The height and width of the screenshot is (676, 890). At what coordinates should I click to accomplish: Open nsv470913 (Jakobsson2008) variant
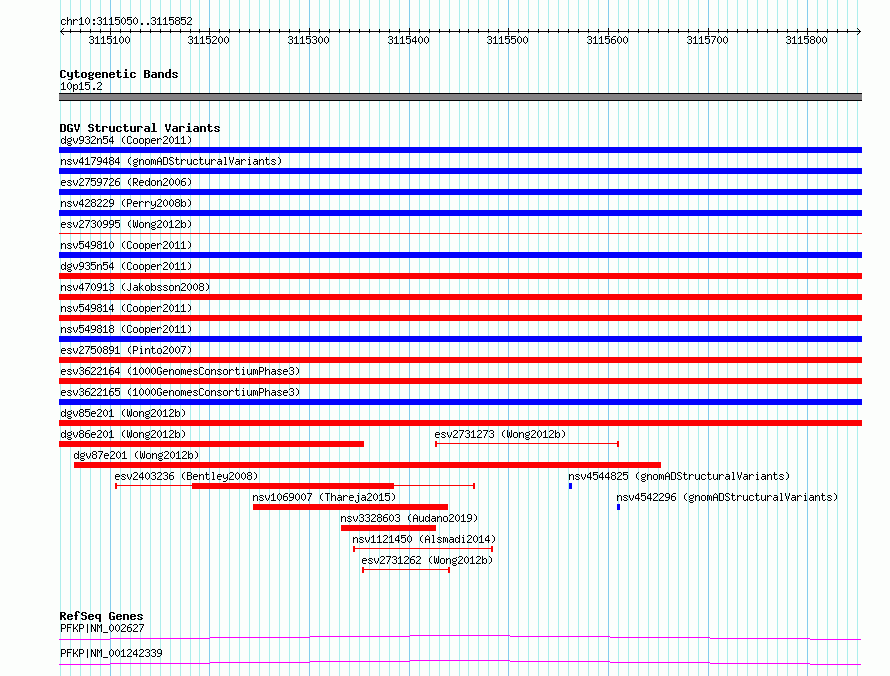tap(135, 287)
